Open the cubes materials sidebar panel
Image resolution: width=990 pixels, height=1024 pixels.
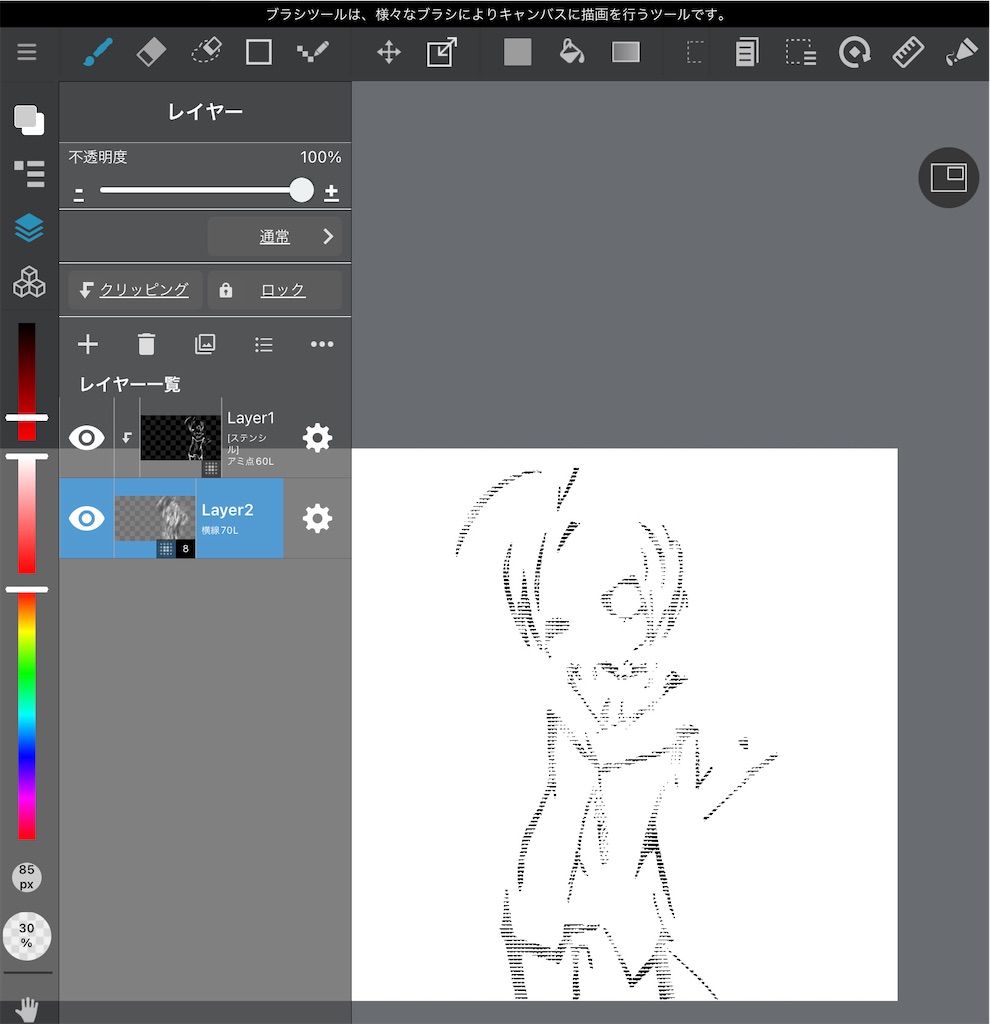coord(29,281)
